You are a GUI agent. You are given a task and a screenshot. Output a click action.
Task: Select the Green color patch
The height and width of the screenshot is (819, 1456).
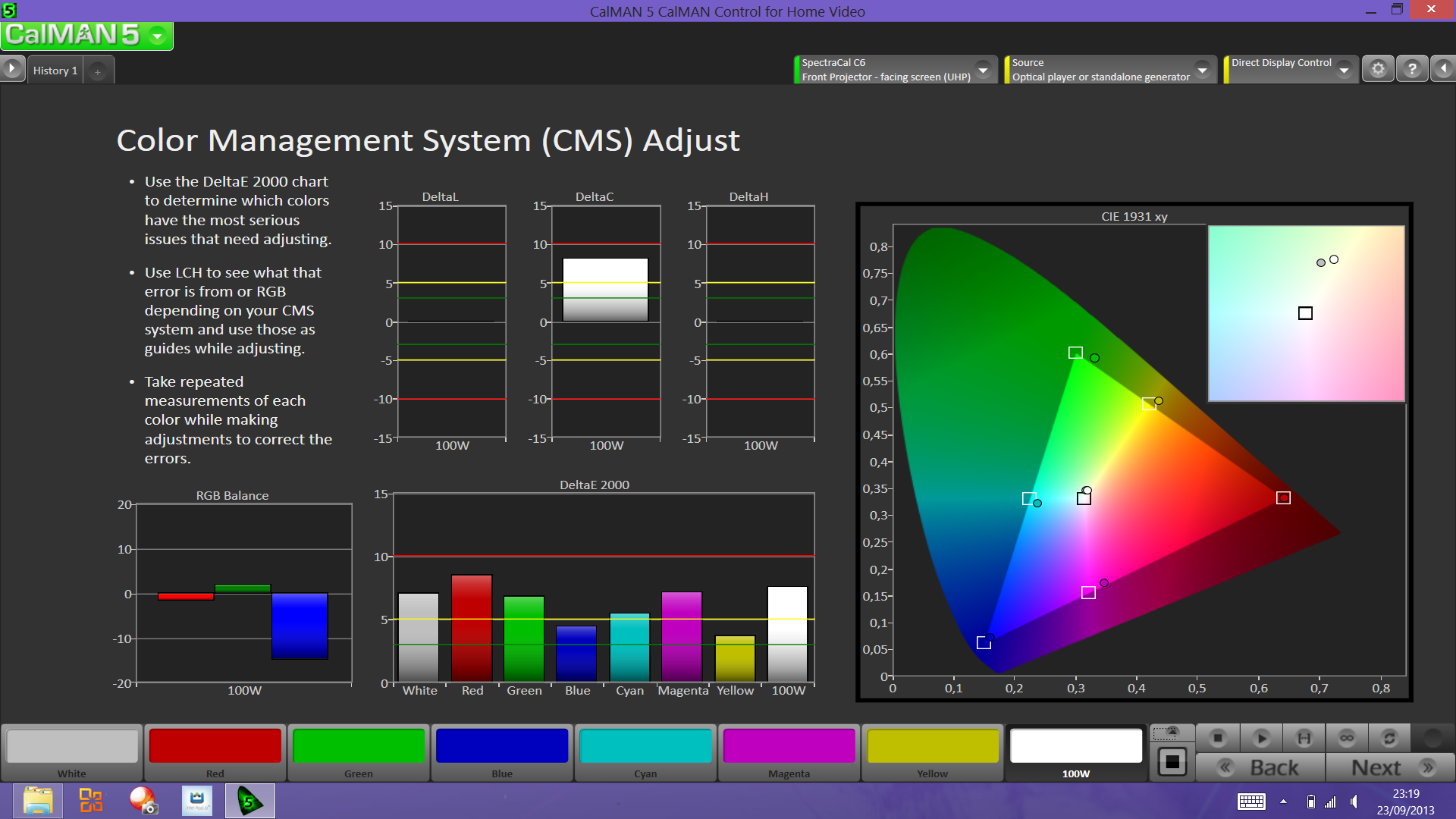point(359,752)
